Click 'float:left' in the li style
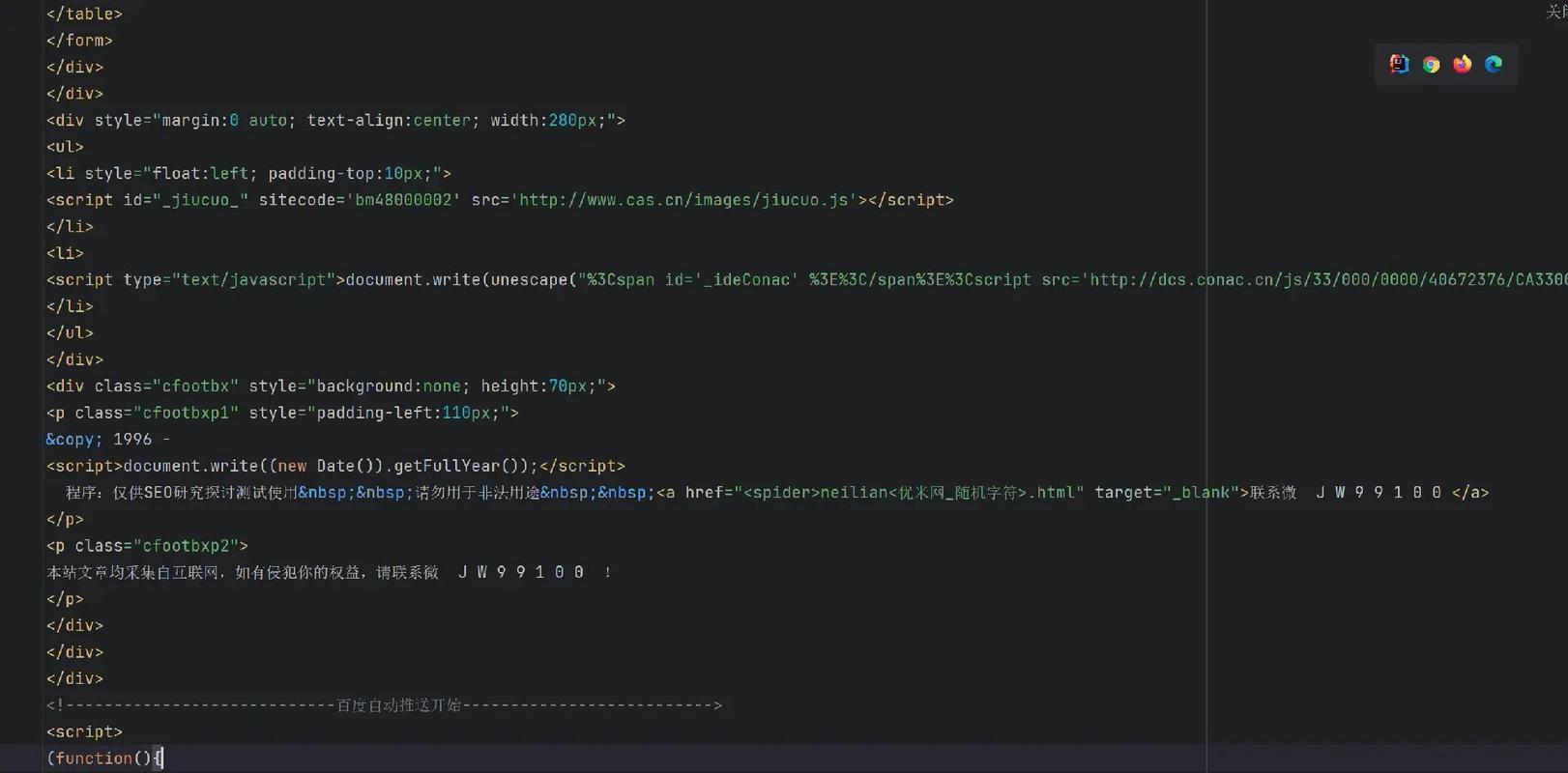The image size is (1568, 773). coord(200,174)
